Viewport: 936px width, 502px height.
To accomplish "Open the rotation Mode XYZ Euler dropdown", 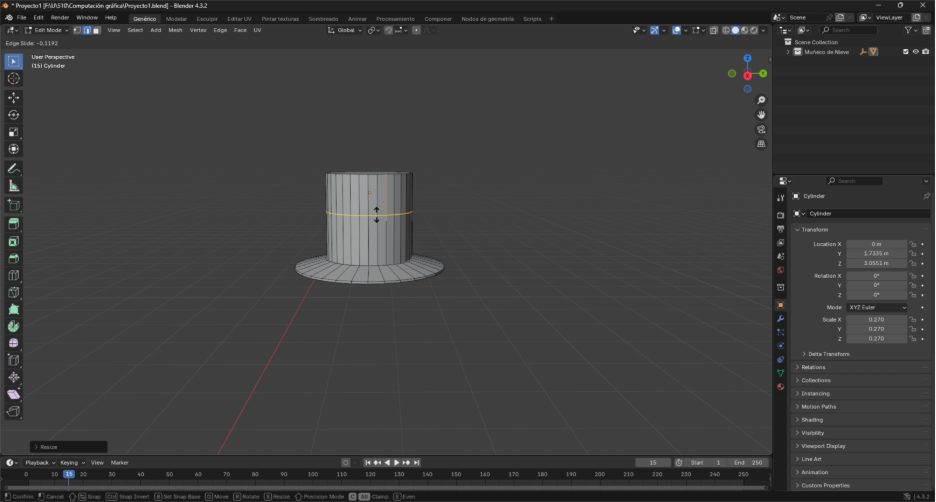I will (877, 307).
